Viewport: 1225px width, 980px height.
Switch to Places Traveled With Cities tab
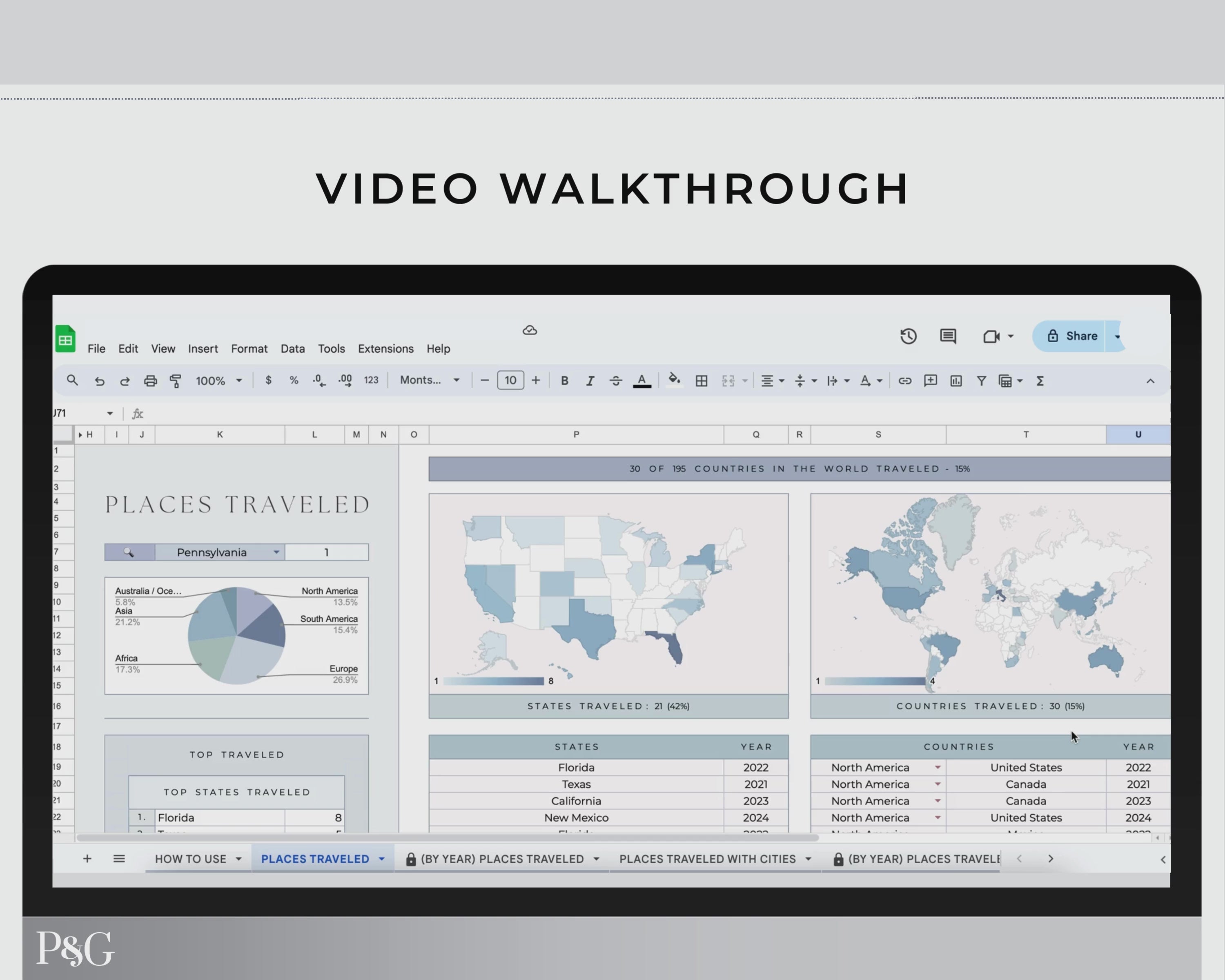pos(707,859)
